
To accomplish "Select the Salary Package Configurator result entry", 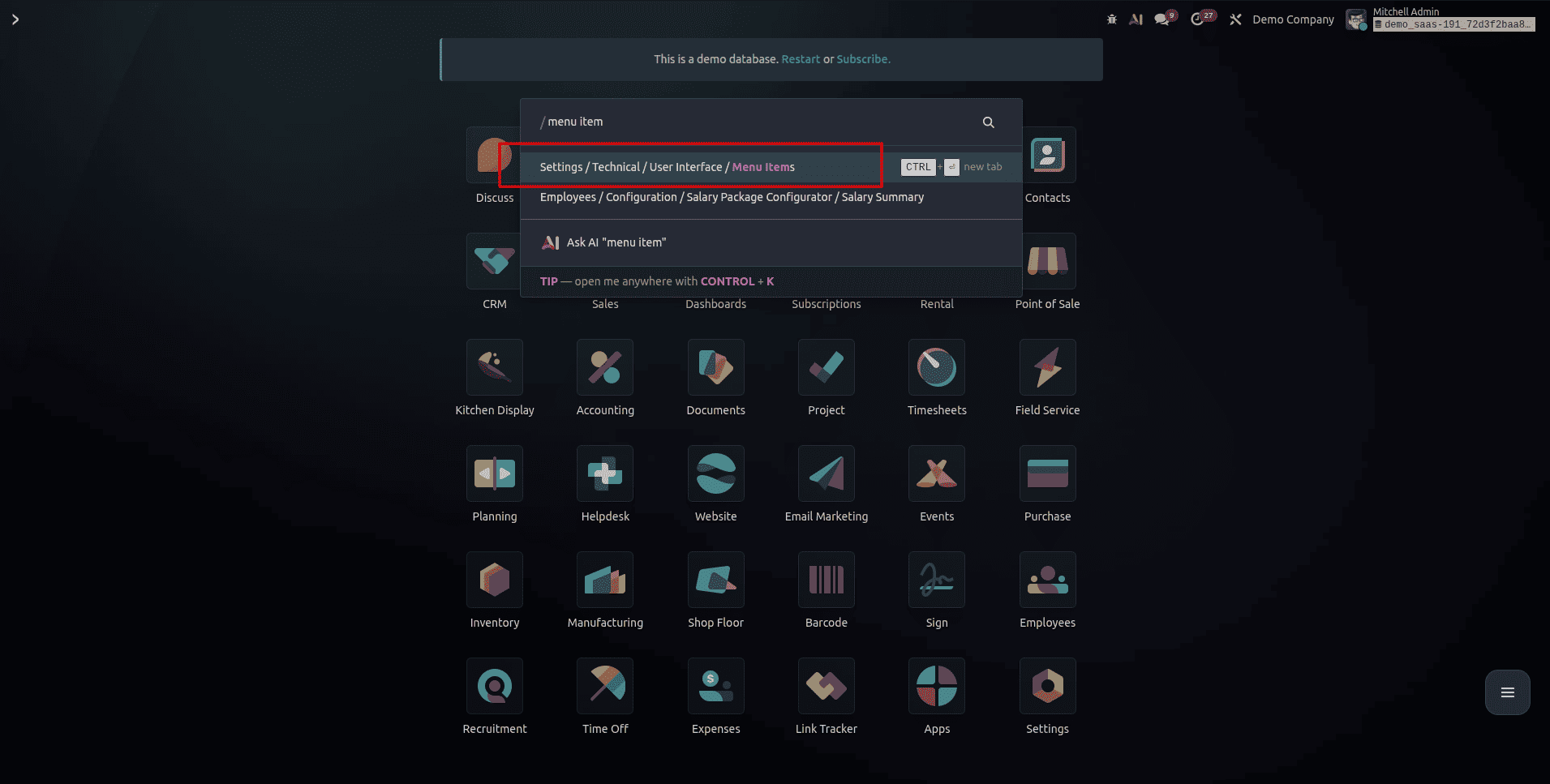I will (x=731, y=197).
